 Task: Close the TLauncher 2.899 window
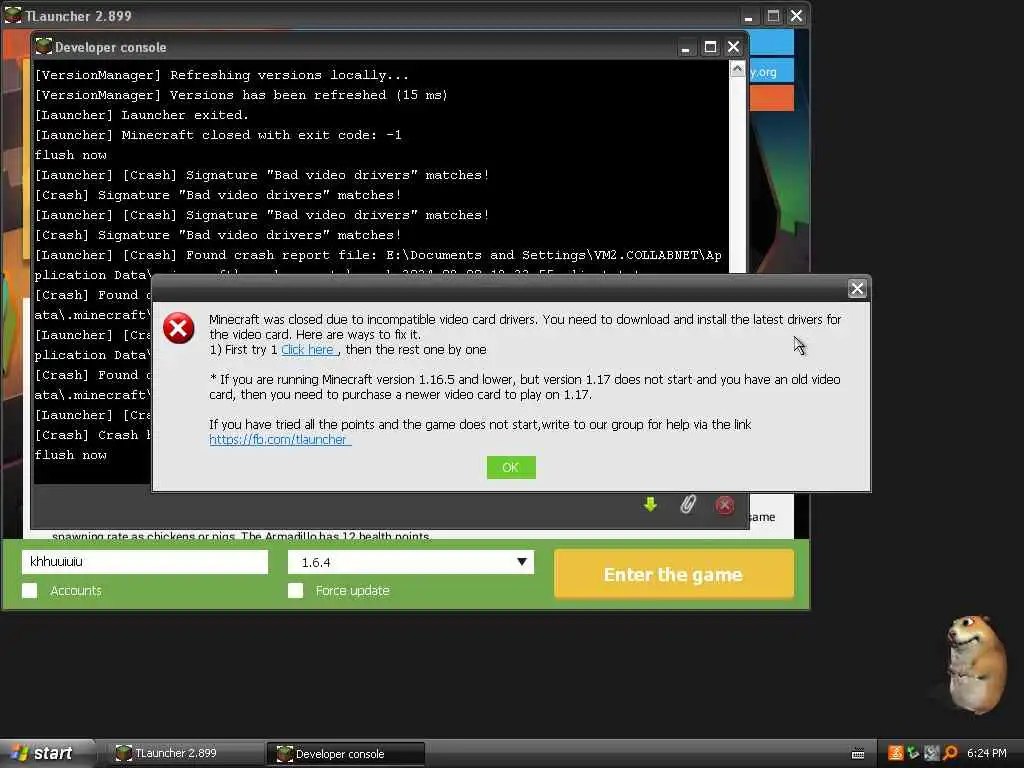pos(796,16)
